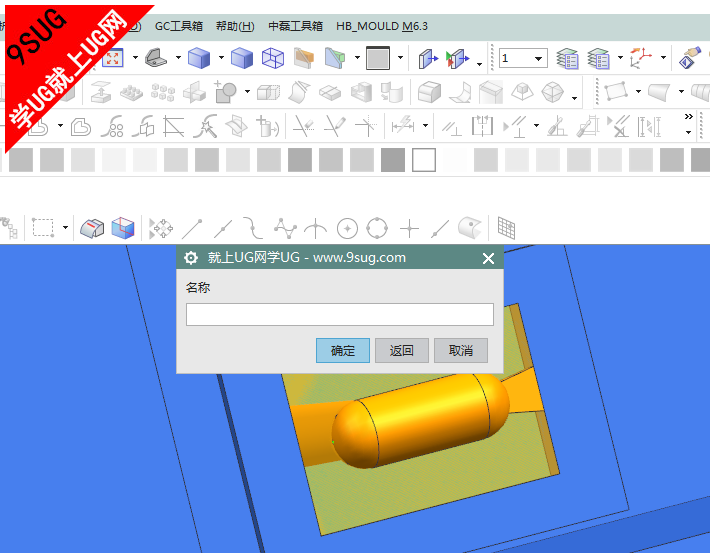Switch to Static Wireframe cube view

coord(273,58)
